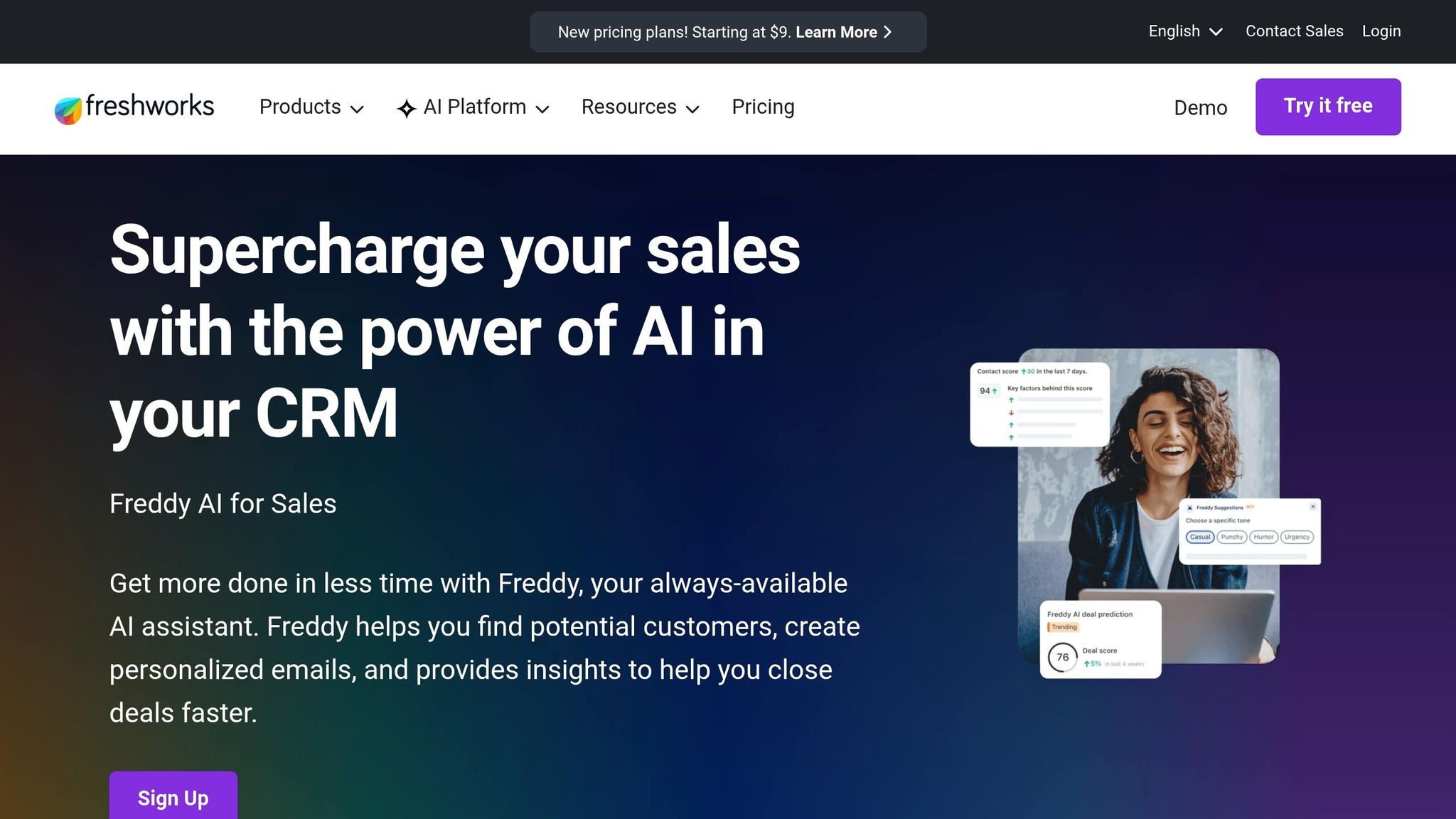Click the hero image of the smiling woman
Image resolution: width=1456 pixels, height=819 pixels.
coord(1148,505)
